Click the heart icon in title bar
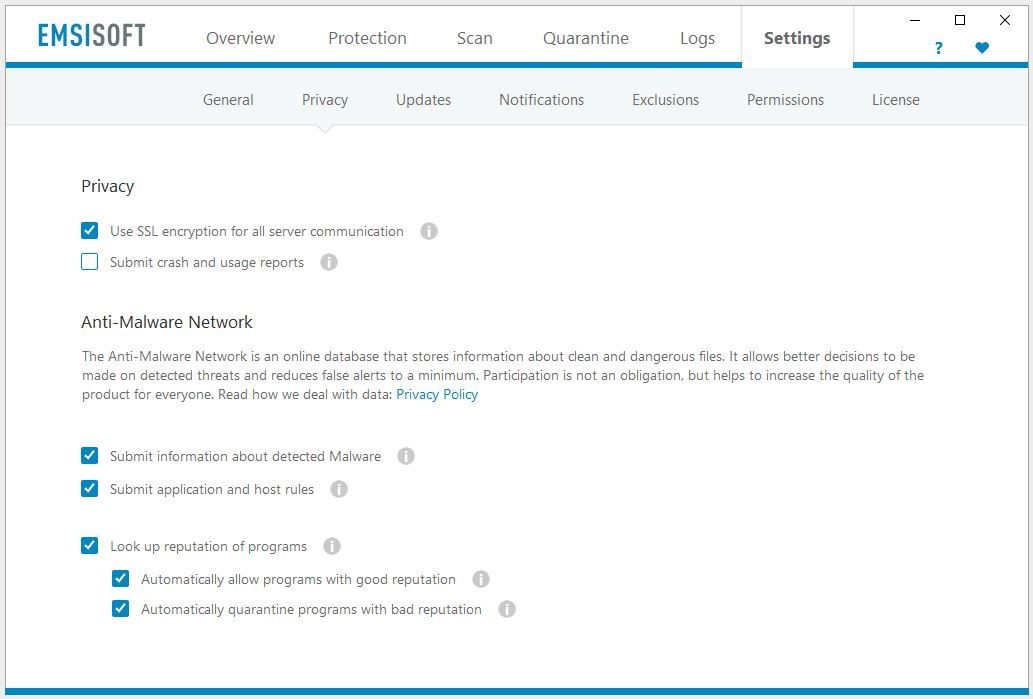 [982, 48]
